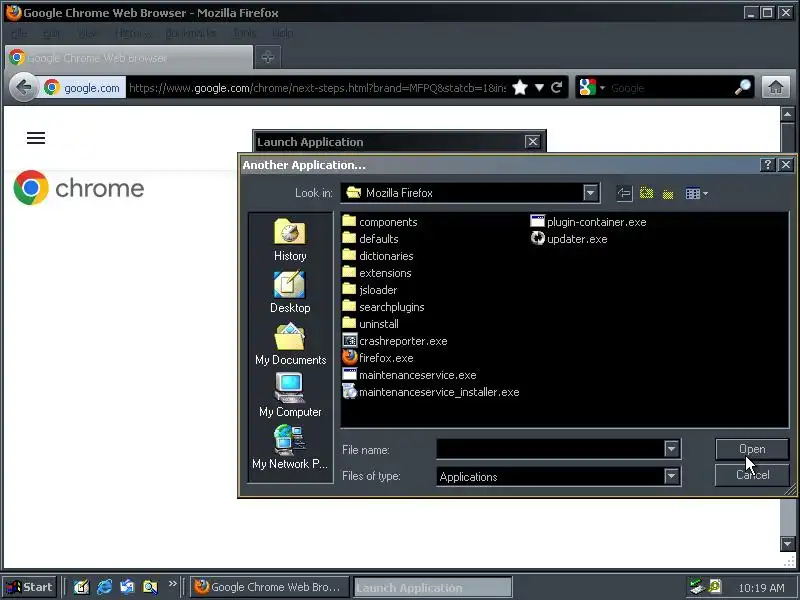Select crashreporter.exe file
This screenshot has height=600, width=800.
(x=395, y=341)
